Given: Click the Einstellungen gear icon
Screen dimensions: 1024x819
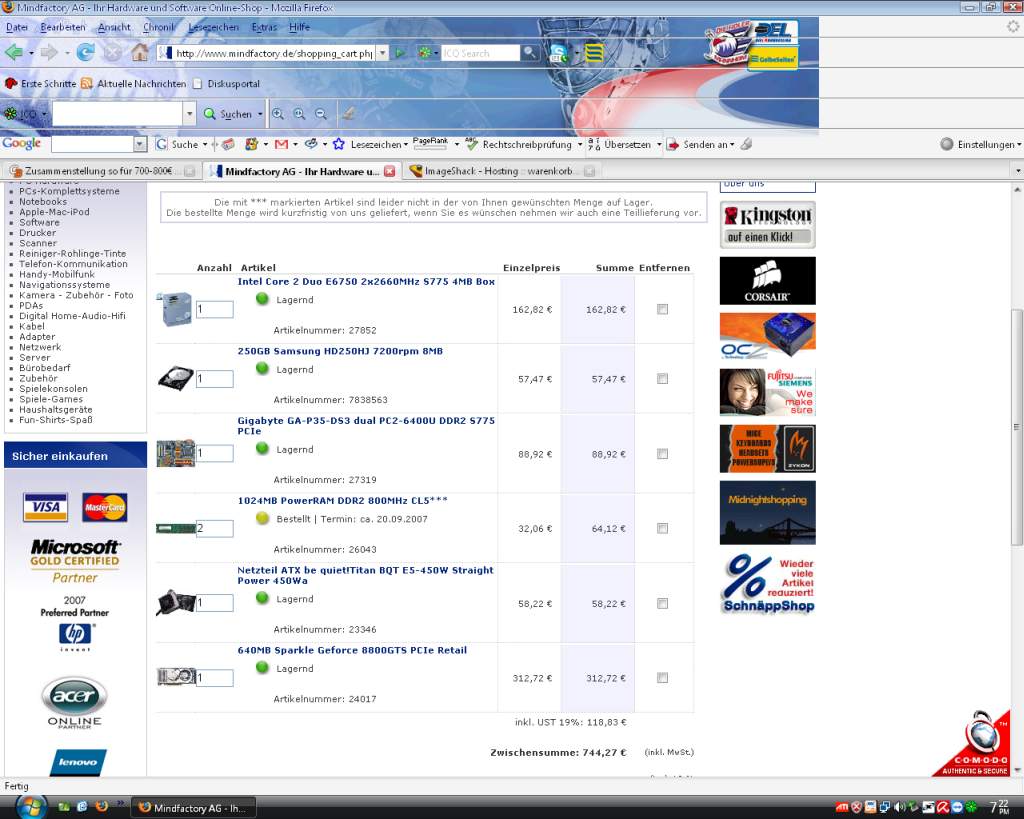Looking at the screenshot, I should coord(946,144).
